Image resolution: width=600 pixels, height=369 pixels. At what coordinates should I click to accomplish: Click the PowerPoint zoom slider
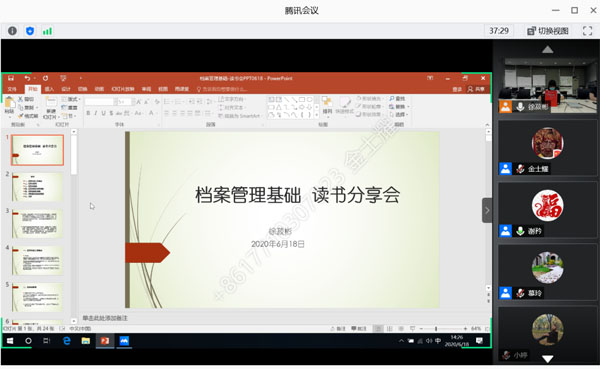click(443, 328)
